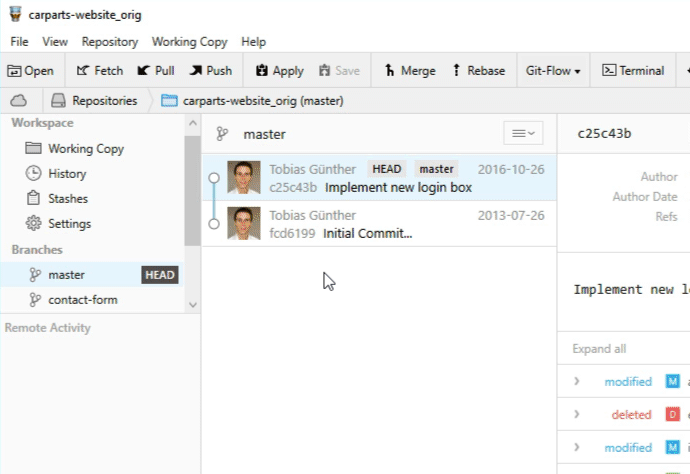
Task: Open the Repository menu
Action: coord(109,42)
